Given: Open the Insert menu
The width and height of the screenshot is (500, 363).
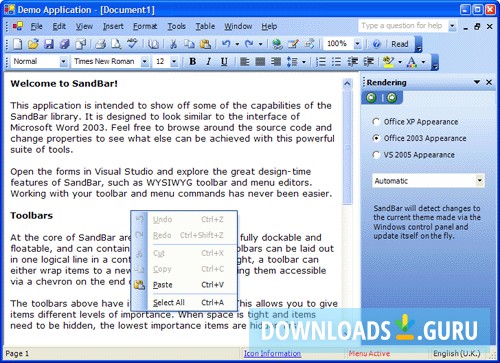Looking at the screenshot, I should pyautogui.click(x=113, y=26).
